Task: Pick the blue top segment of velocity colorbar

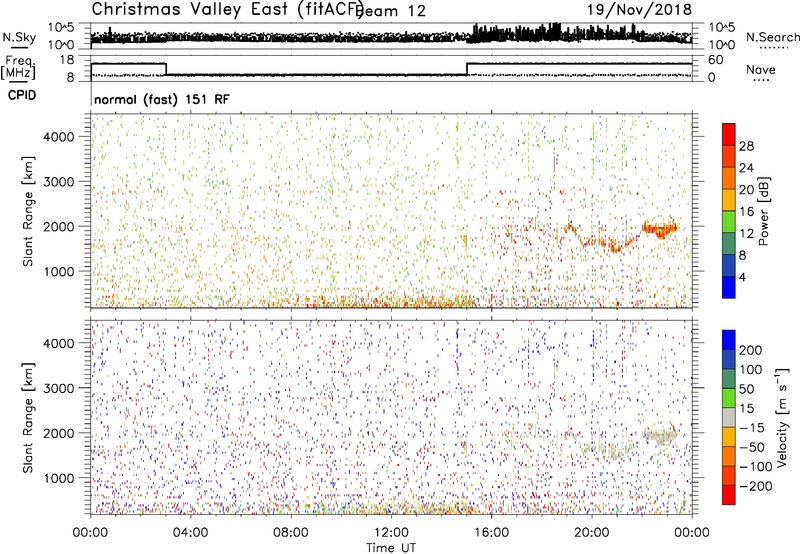Action: [729, 340]
